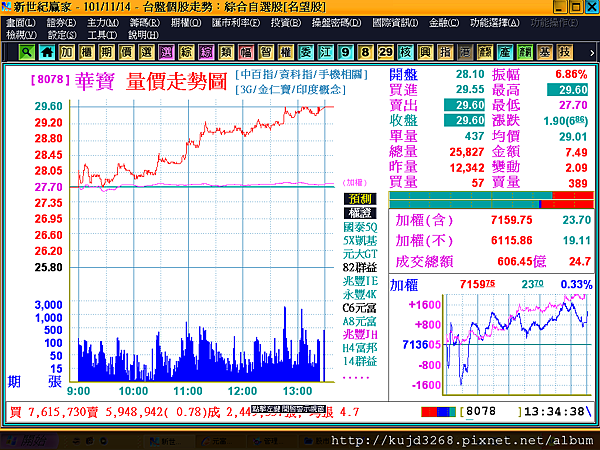Click the 加權 index mini chart
Viewport: 600px width, 450px height.
[x=517, y=344]
